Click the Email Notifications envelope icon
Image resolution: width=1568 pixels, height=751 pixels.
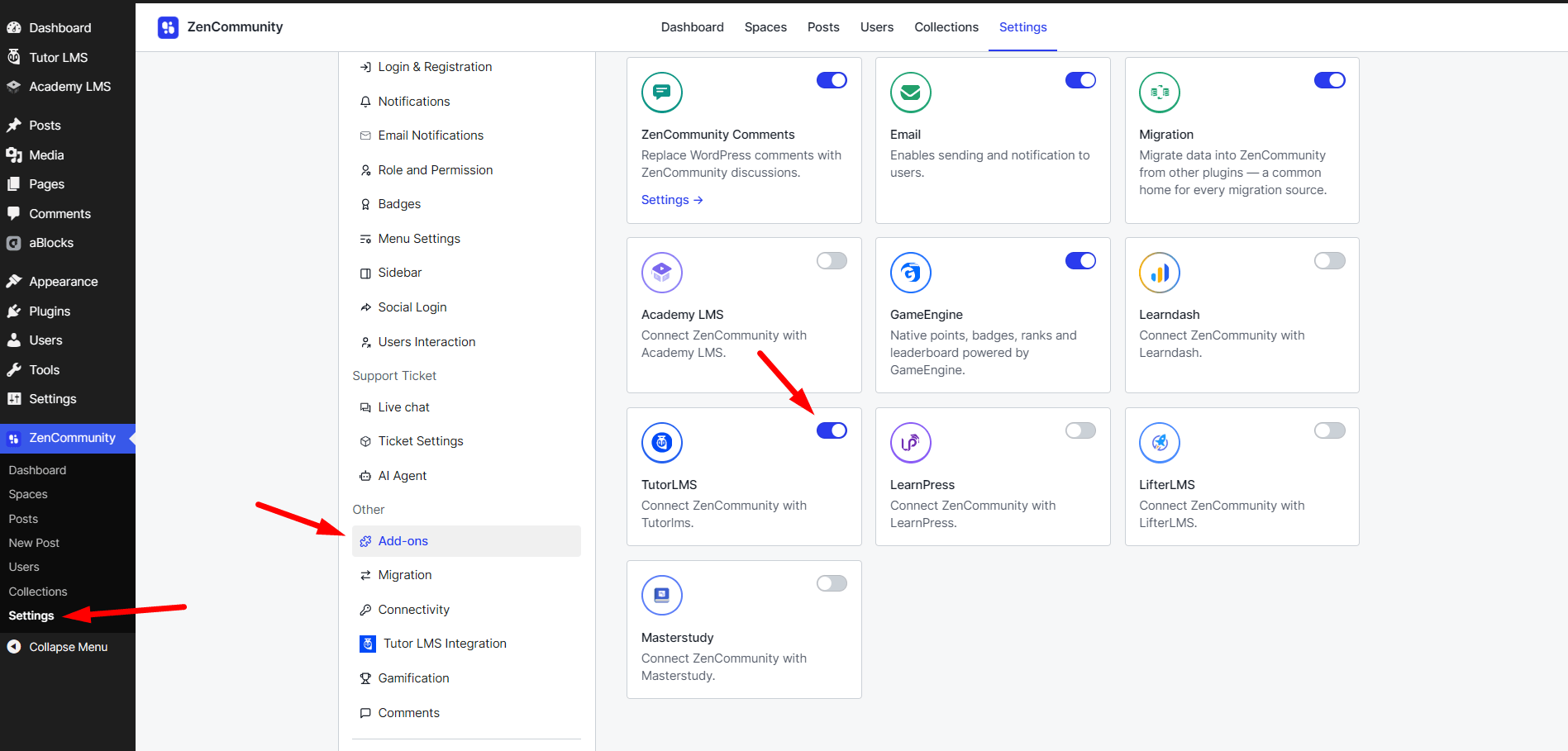365,135
